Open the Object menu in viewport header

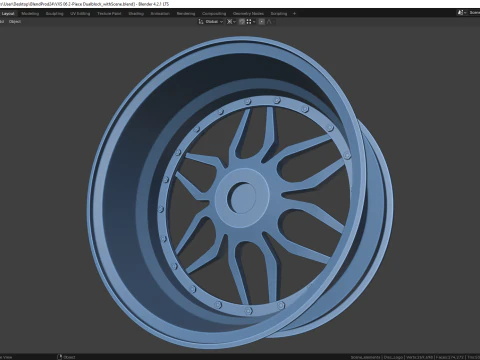click(x=15, y=22)
